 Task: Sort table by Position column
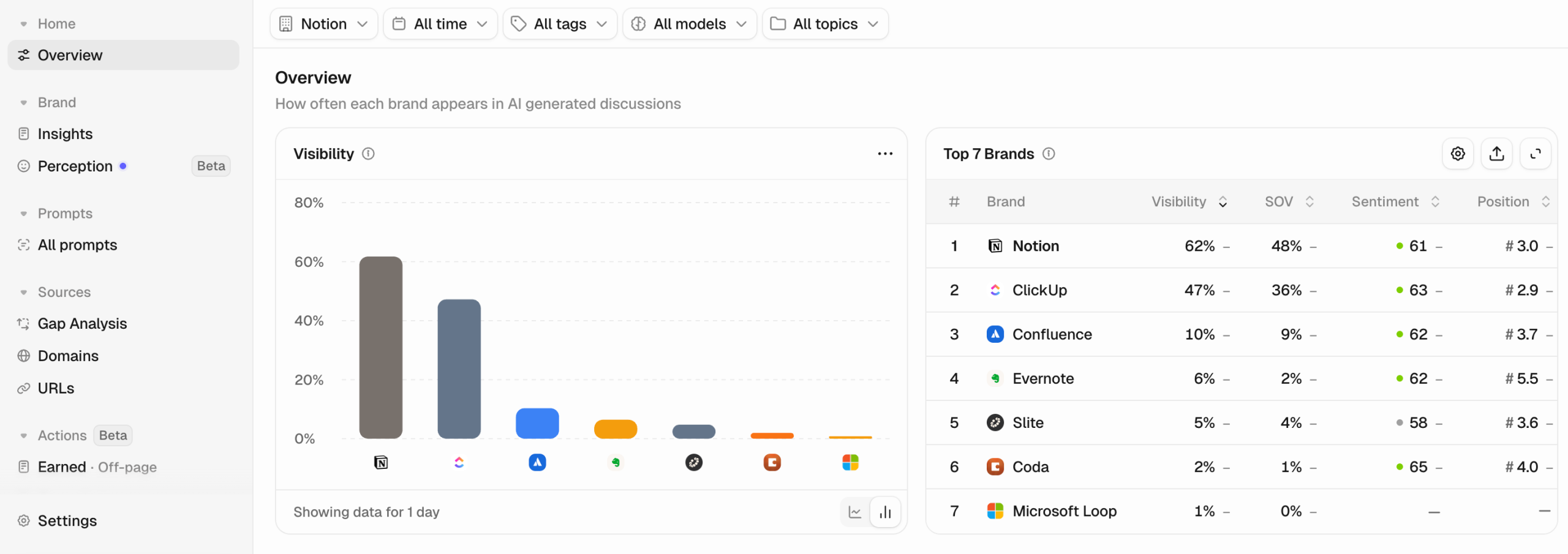(1513, 201)
